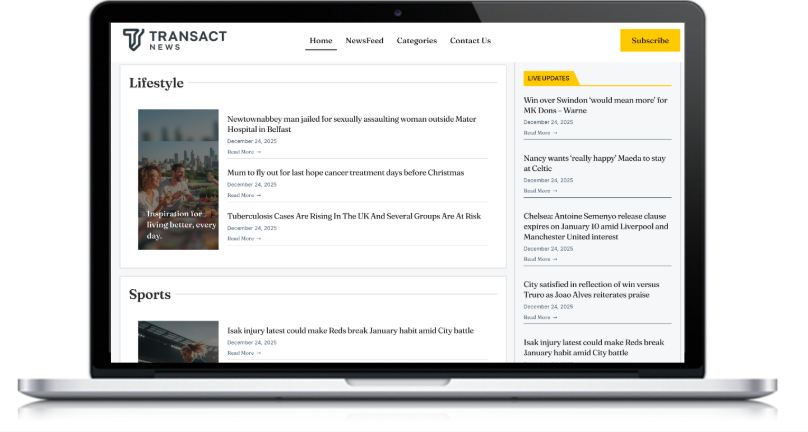The height and width of the screenshot is (432, 808).
Task: Click the Transact News logo
Action: click(175, 40)
